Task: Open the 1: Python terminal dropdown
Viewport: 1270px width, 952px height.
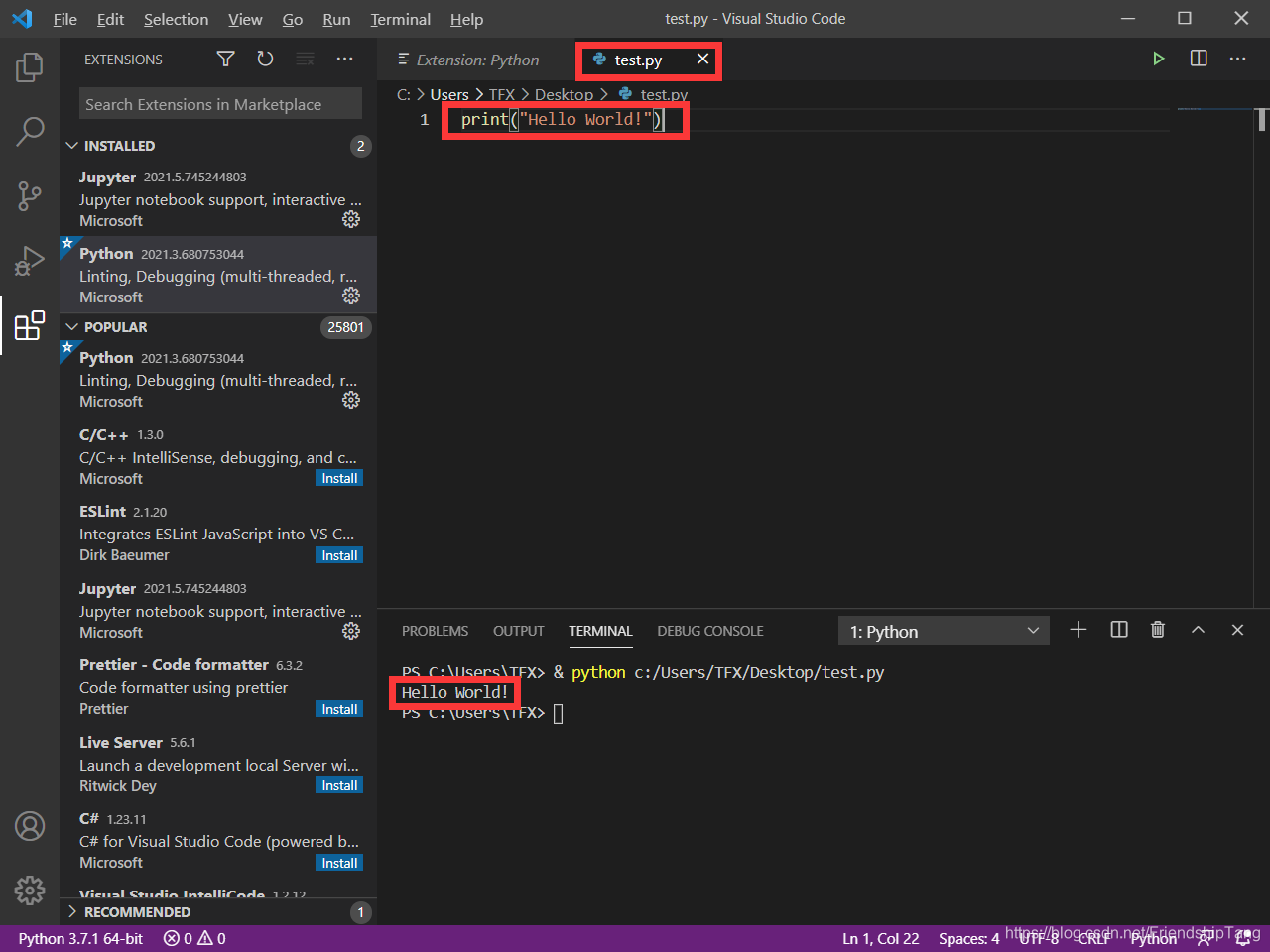Action: pyautogui.click(x=943, y=630)
